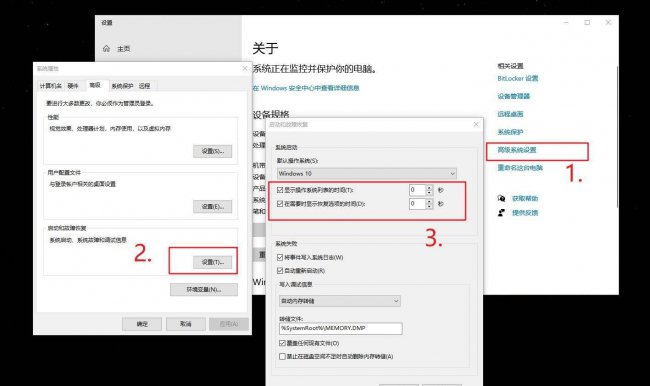Viewport: 650px width, 386px height.
Task: Decrease the recovery options time spinner
Action: click(429, 206)
